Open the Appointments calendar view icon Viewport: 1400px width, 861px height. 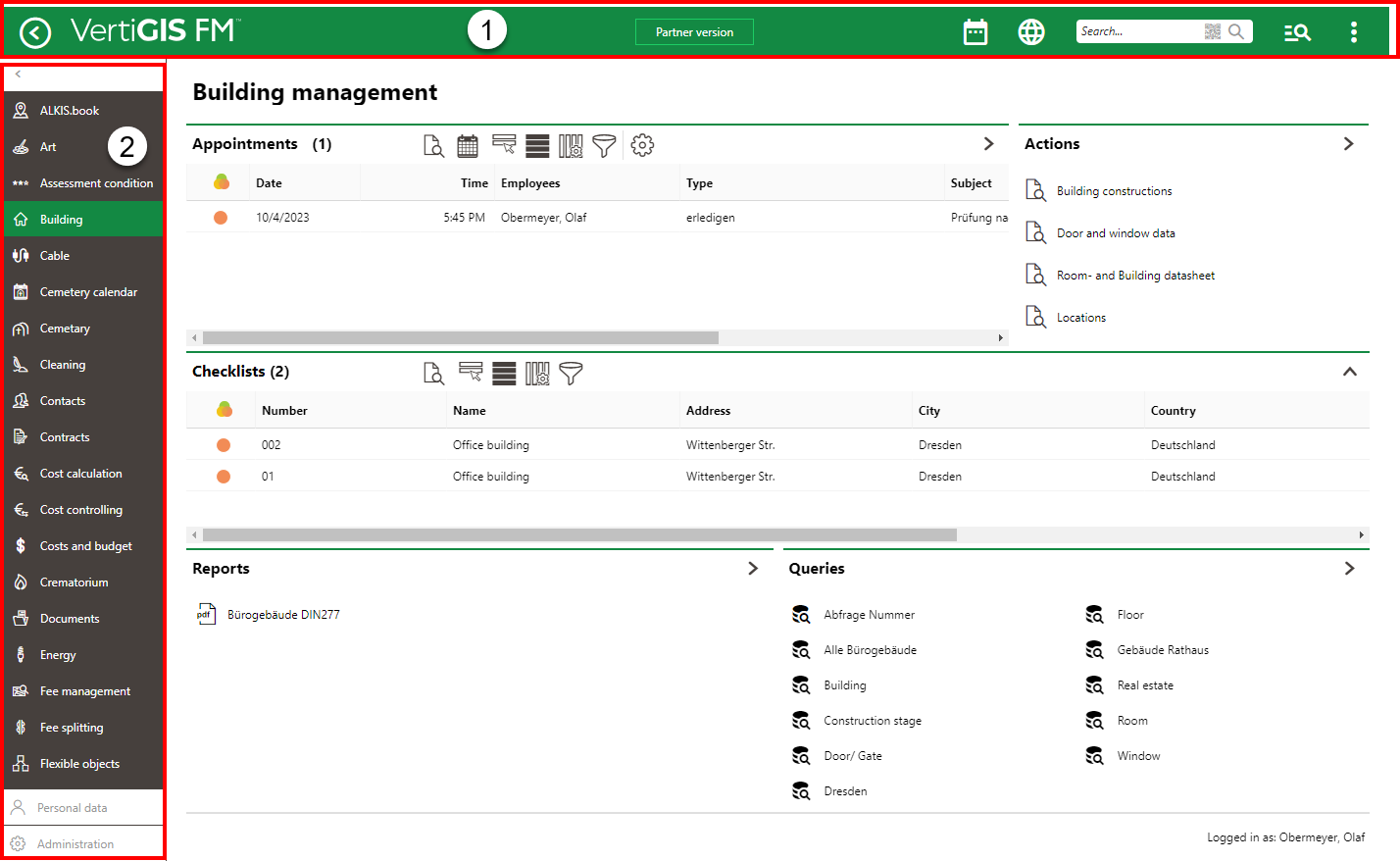[x=468, y=146]
